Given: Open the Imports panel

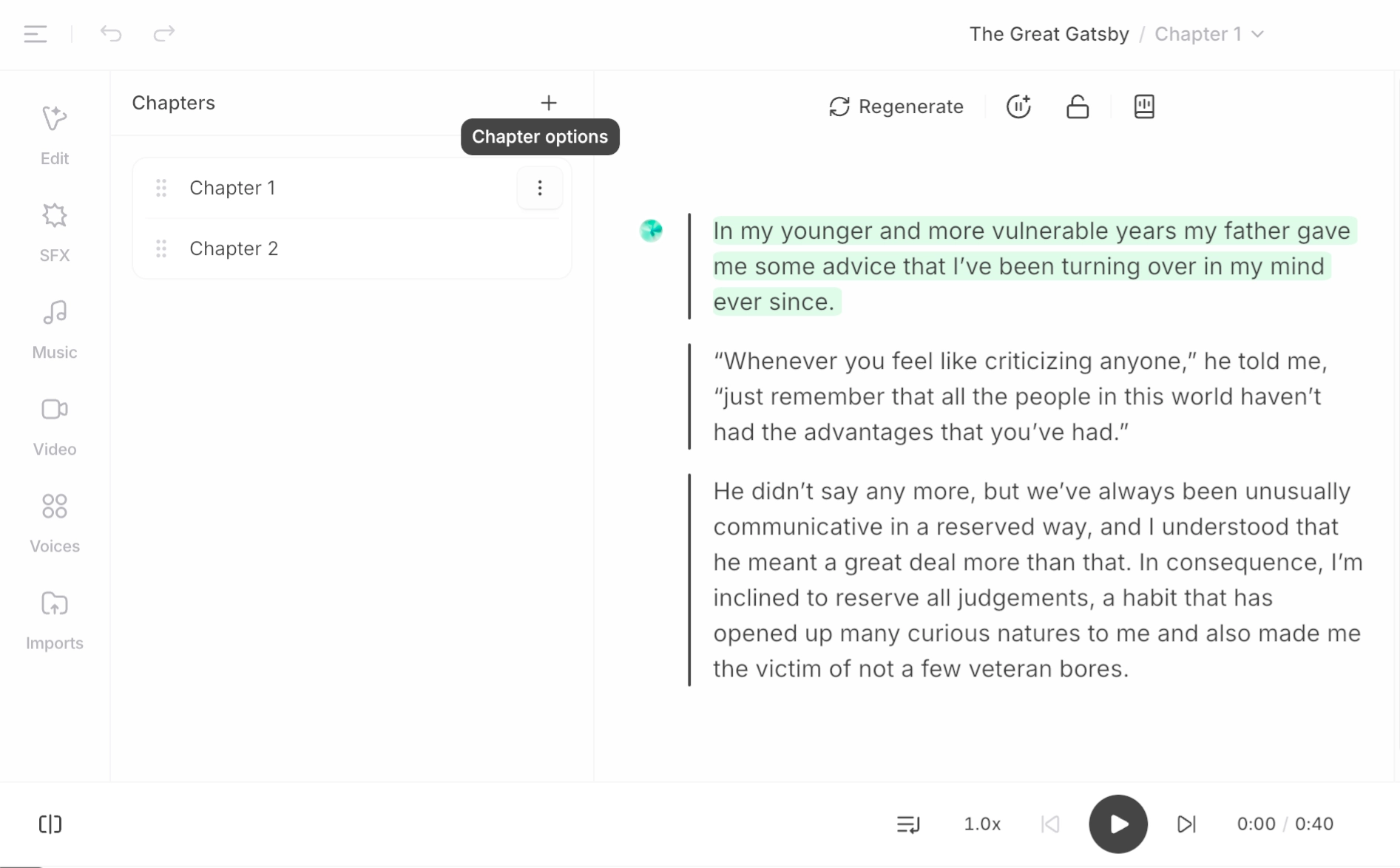Looking at the screenshot, I should pyautogui.click(x=54, y=619).
